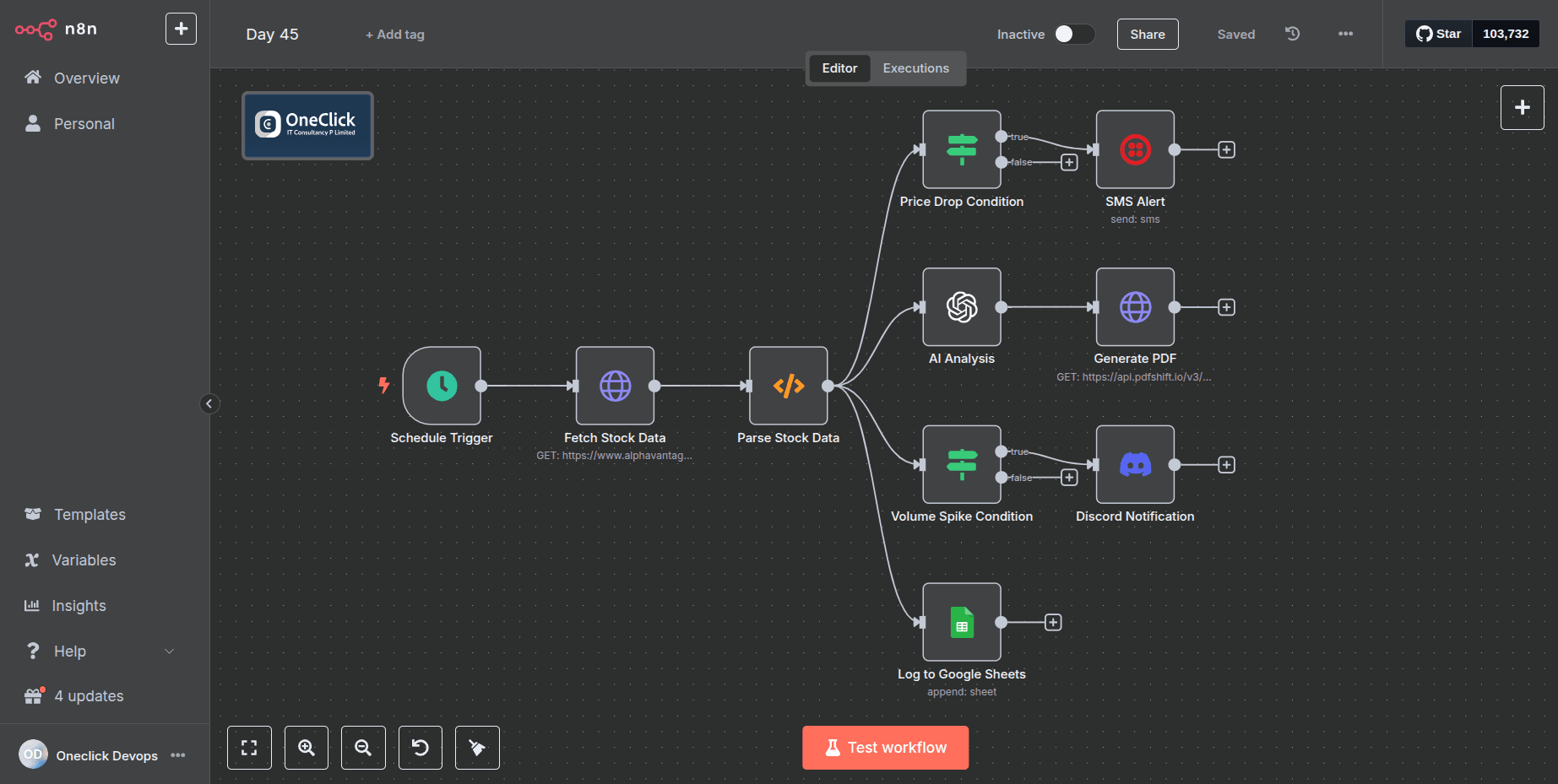This screenshot has height=784, width=1558.
Task: Add node after SMS Alert output
Action: tap(1226, 149)
